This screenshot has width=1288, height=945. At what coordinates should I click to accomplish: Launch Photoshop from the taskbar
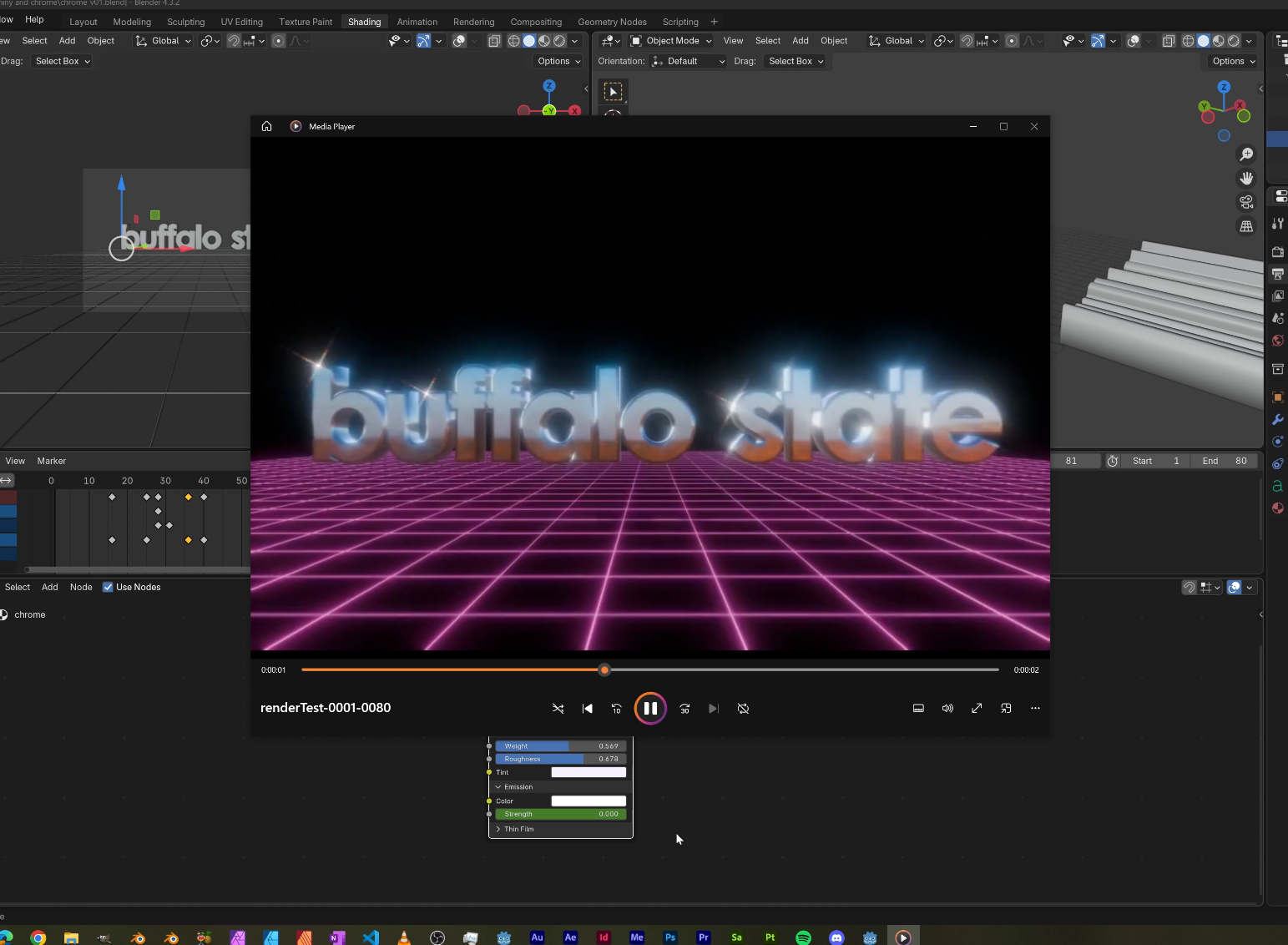[669, 936]
